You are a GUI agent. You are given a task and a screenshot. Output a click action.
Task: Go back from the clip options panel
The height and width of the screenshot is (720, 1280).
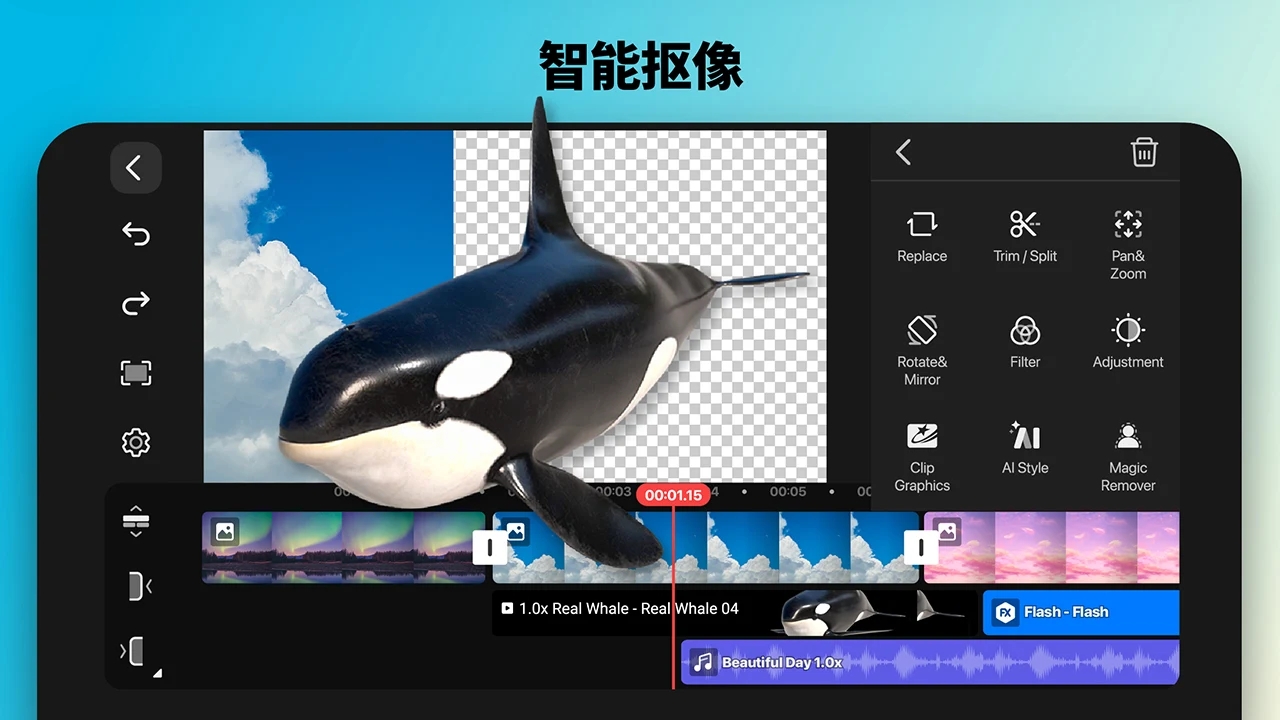pyautogui.click(x=903, y=152)
